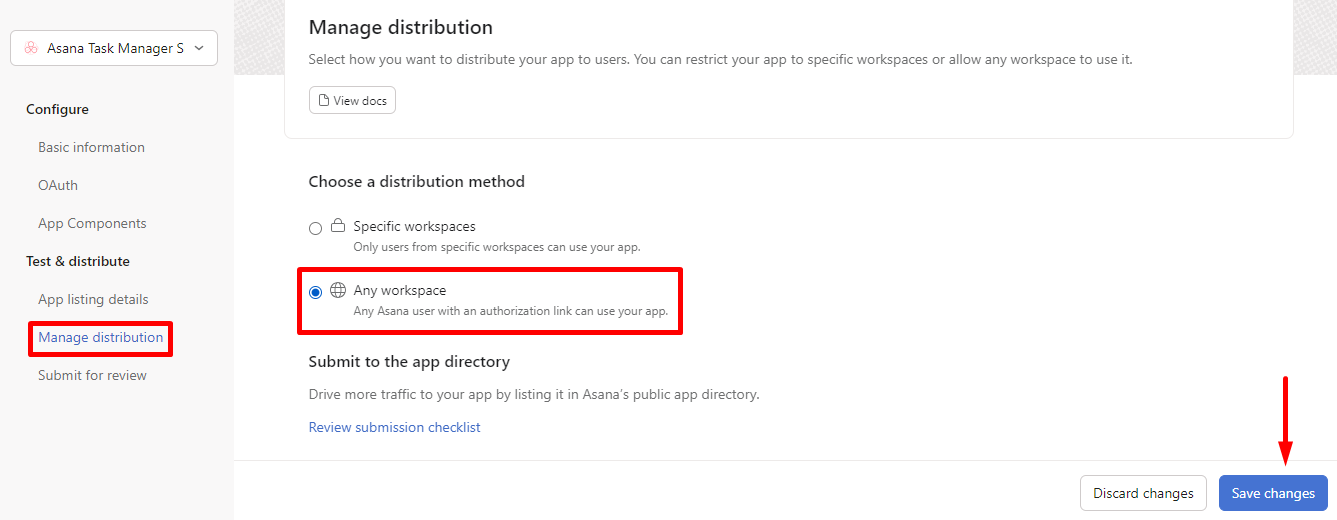Screen dimensions: 1337x520
Task: Navigate to App listing details
Action: (x=93, y=299)
